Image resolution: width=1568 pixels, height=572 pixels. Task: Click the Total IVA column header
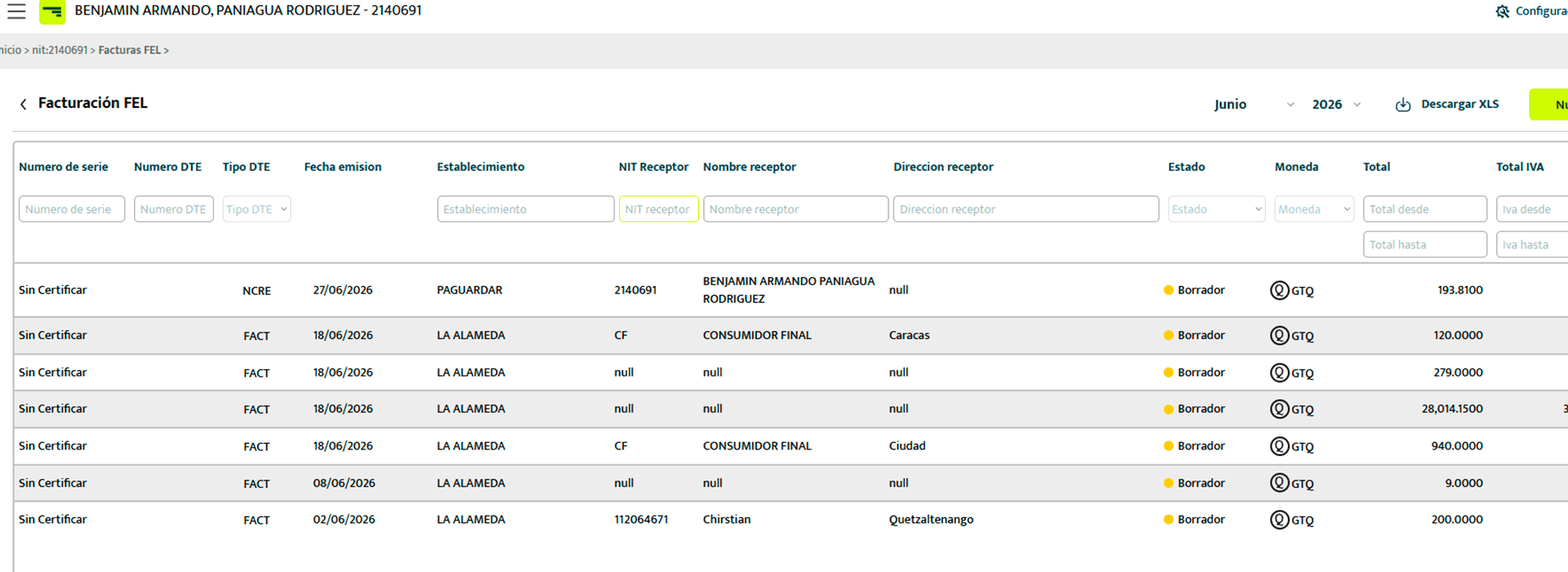pos(1520,167)
